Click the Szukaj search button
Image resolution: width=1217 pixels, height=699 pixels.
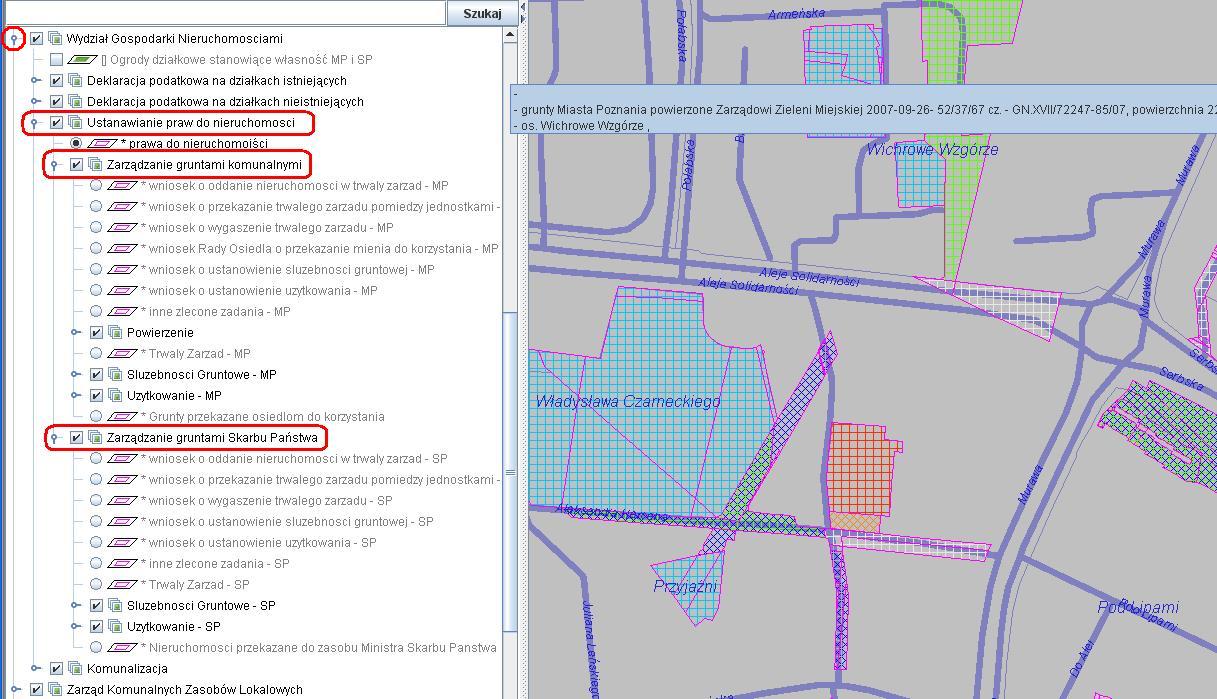point(482,13)
